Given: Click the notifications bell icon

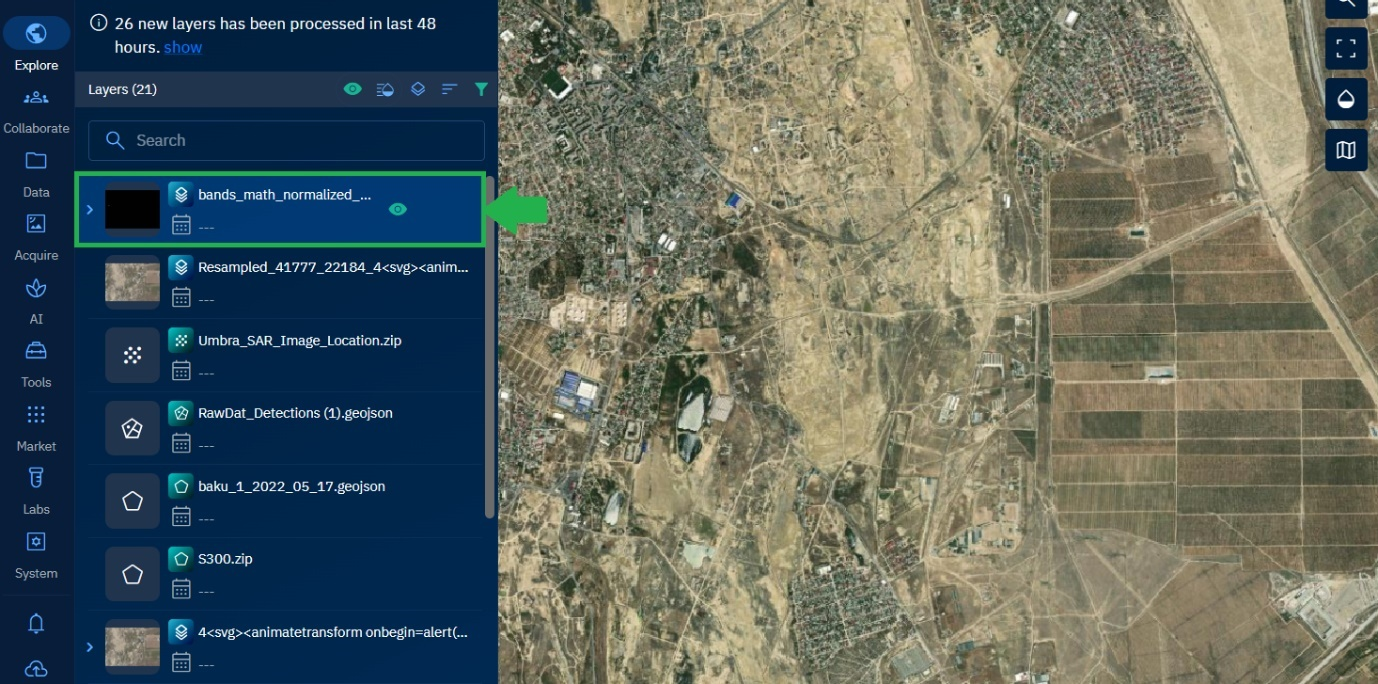Looking at the screenshot, I should click(36, 624).
